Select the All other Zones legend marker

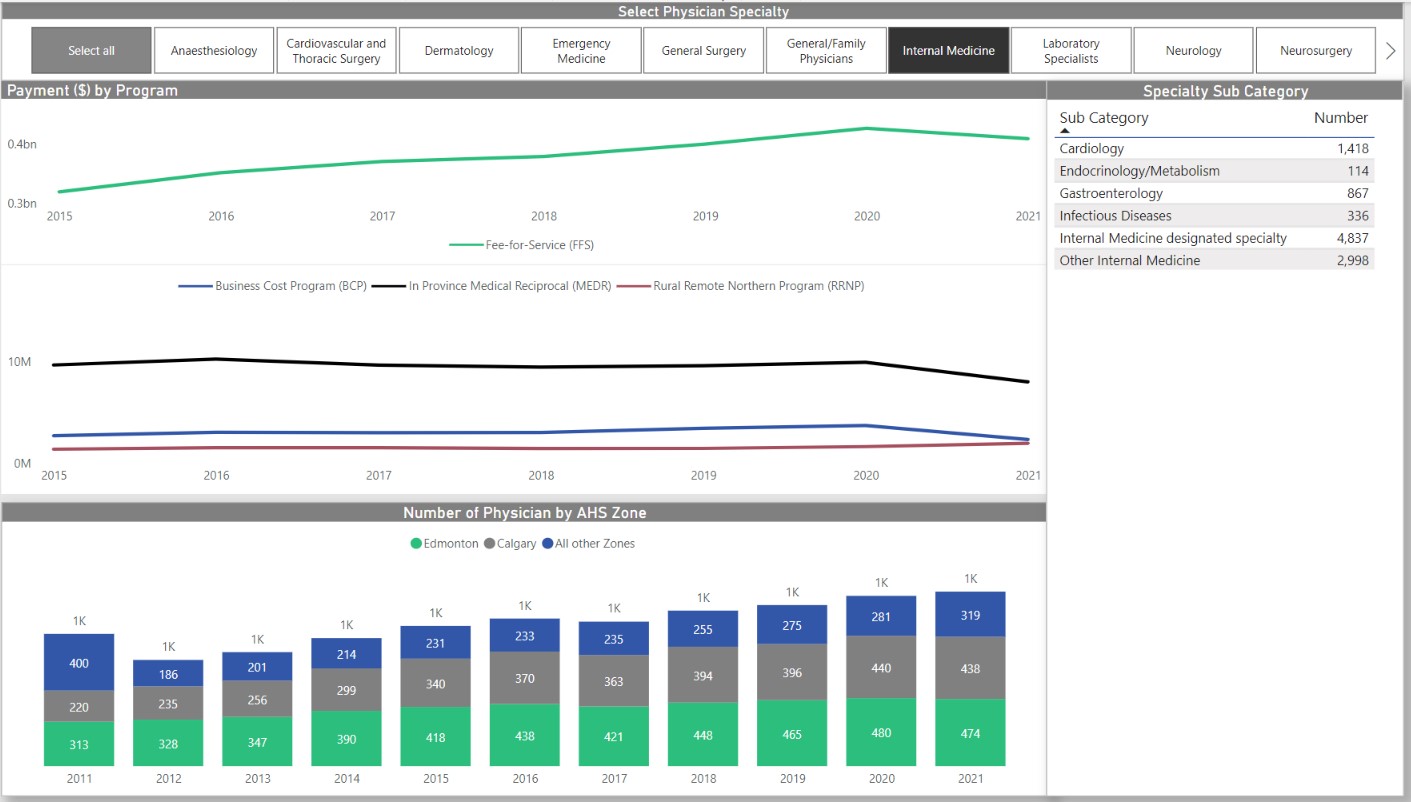click(x=545, y=543)
